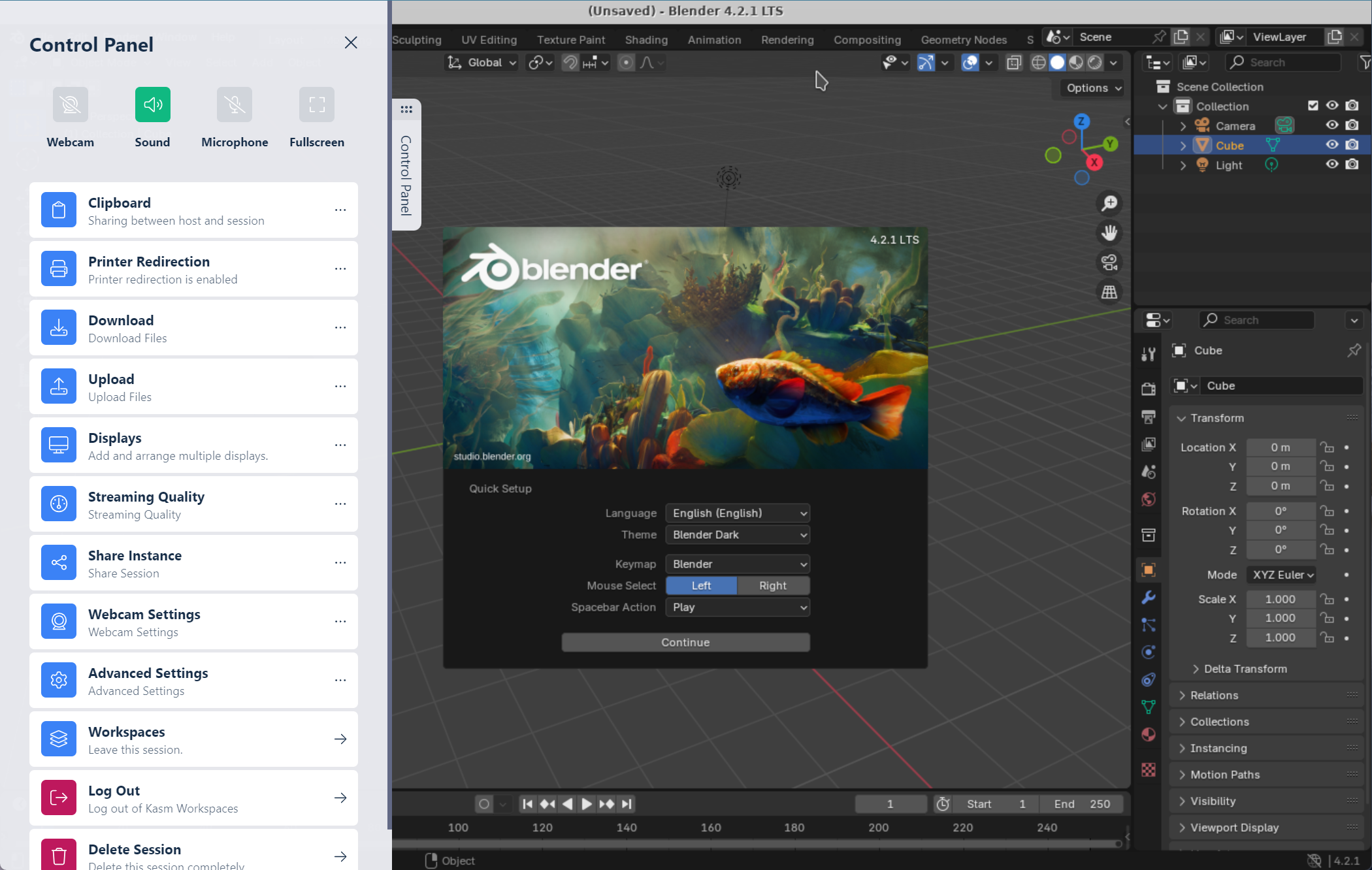
Task: Toggle camera view icon in viewport
Action: (x=1109, y=263)
